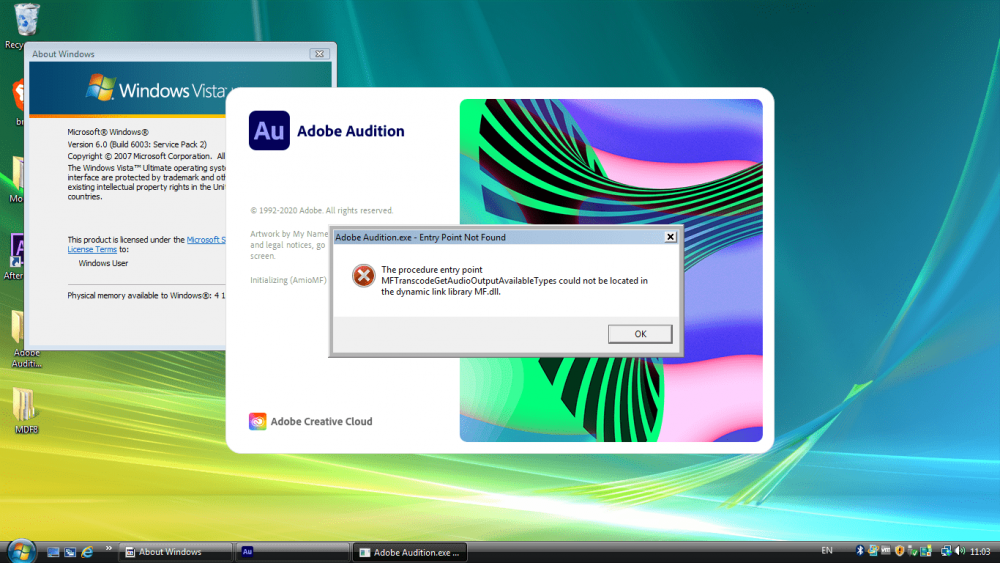Expand the Quick Launch overflow chevron
The height and width of the screenshot is (563, 1000).
tap(107, 549)
